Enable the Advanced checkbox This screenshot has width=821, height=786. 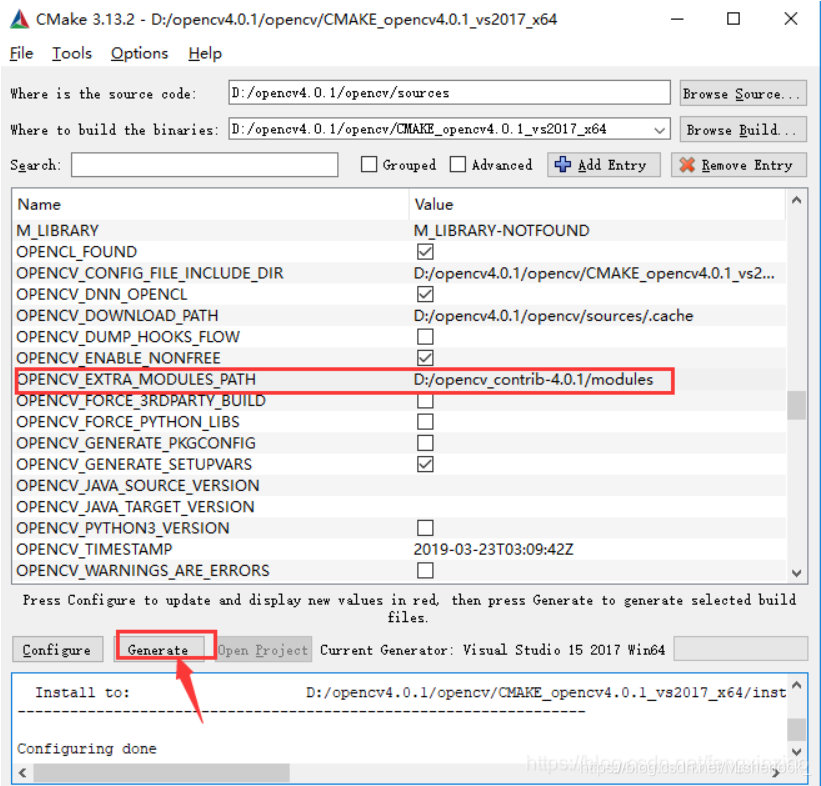click(x=458, y=164)
